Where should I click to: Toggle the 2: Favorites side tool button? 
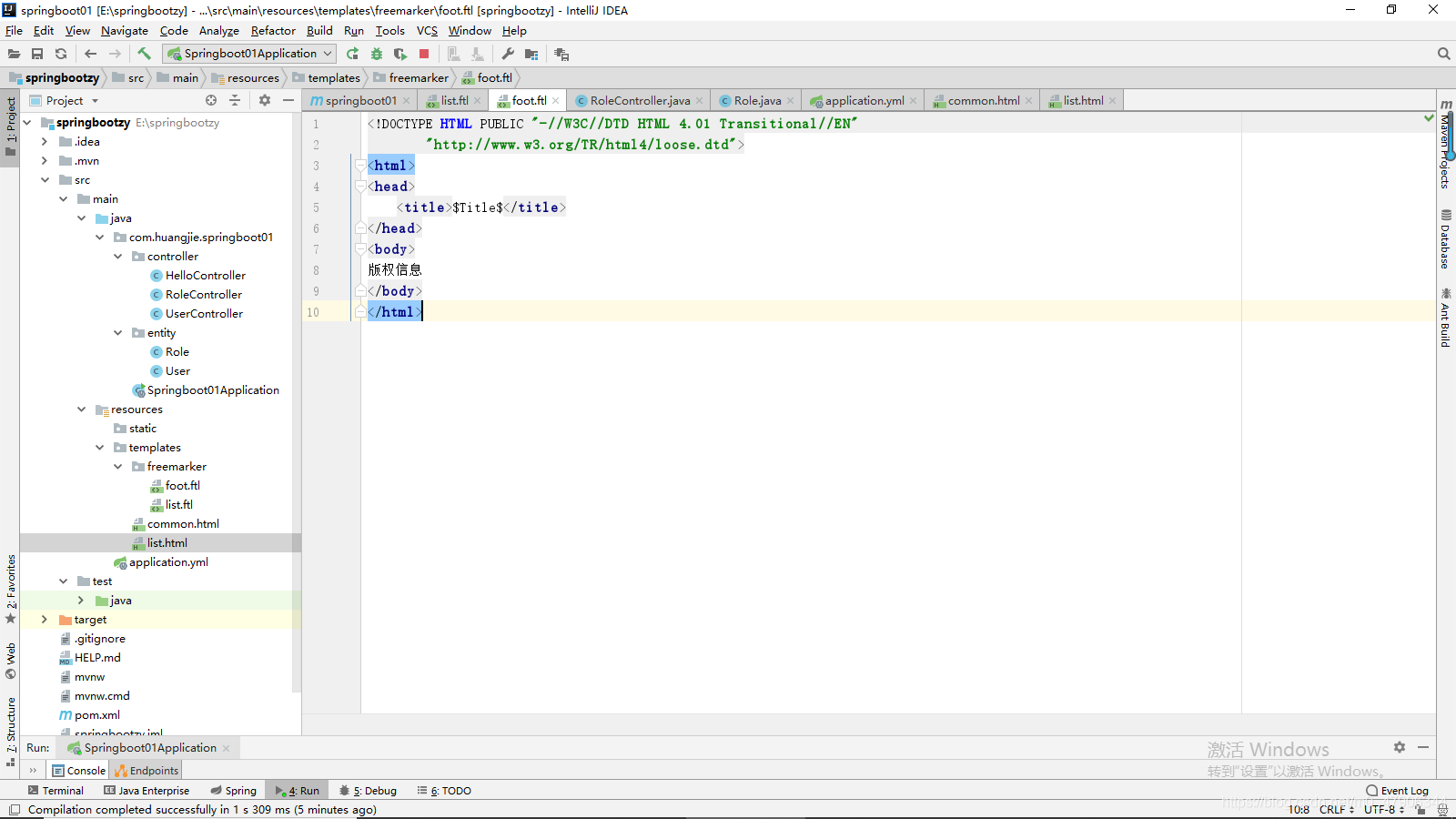pyautogui.click(x=10, y=590)
